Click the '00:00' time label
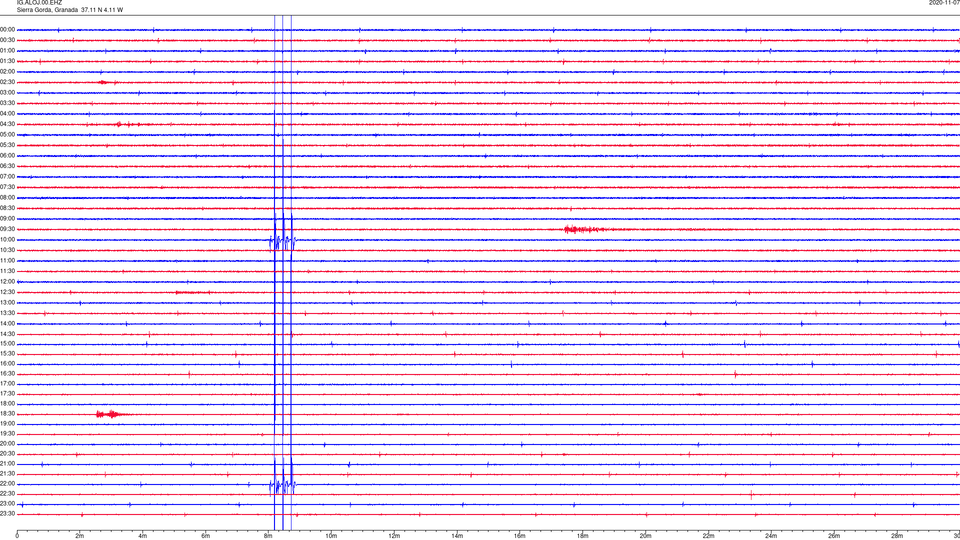 7,29
